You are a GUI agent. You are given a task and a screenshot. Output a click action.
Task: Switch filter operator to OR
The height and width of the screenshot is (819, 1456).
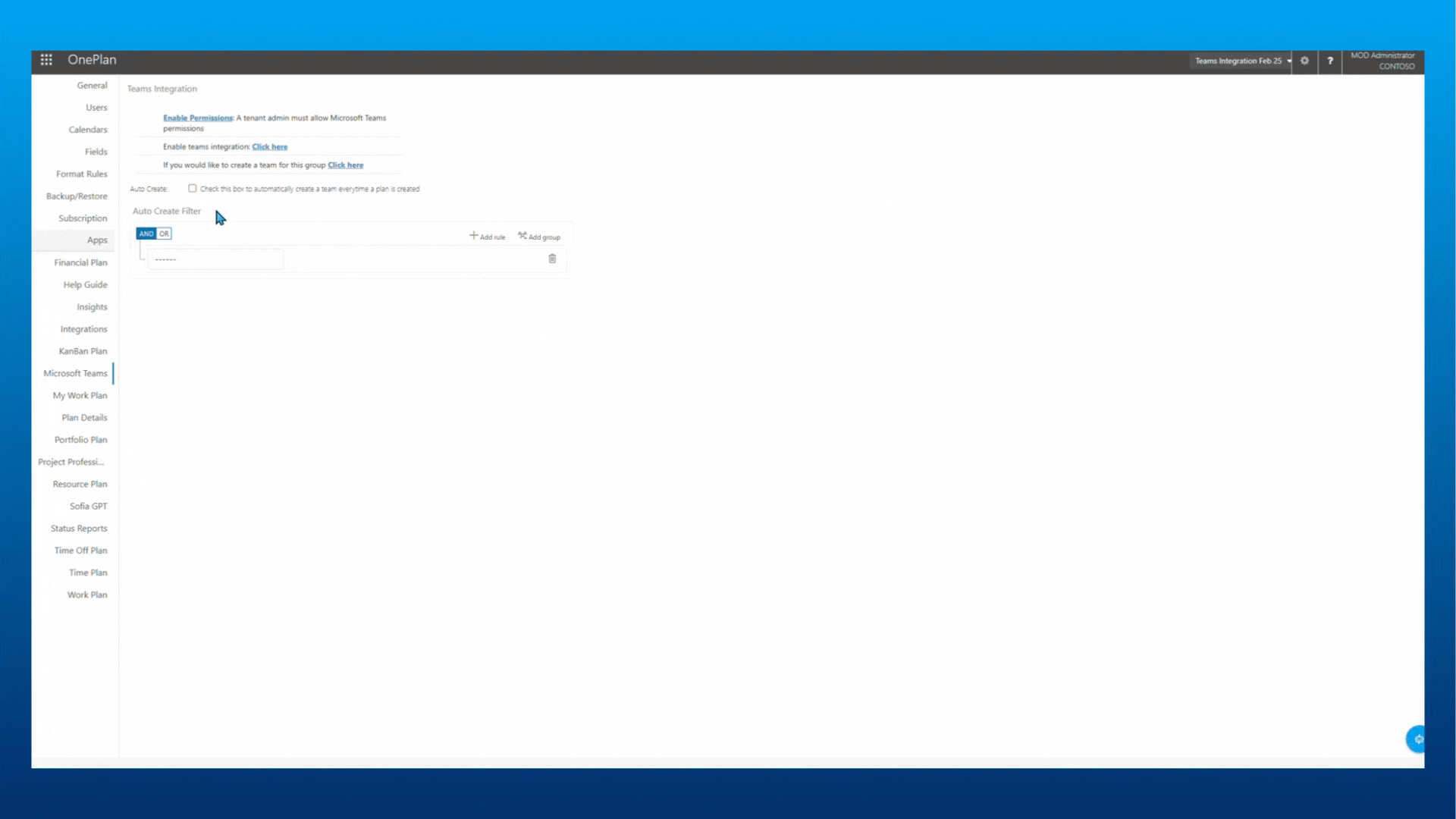pos(164,234)
